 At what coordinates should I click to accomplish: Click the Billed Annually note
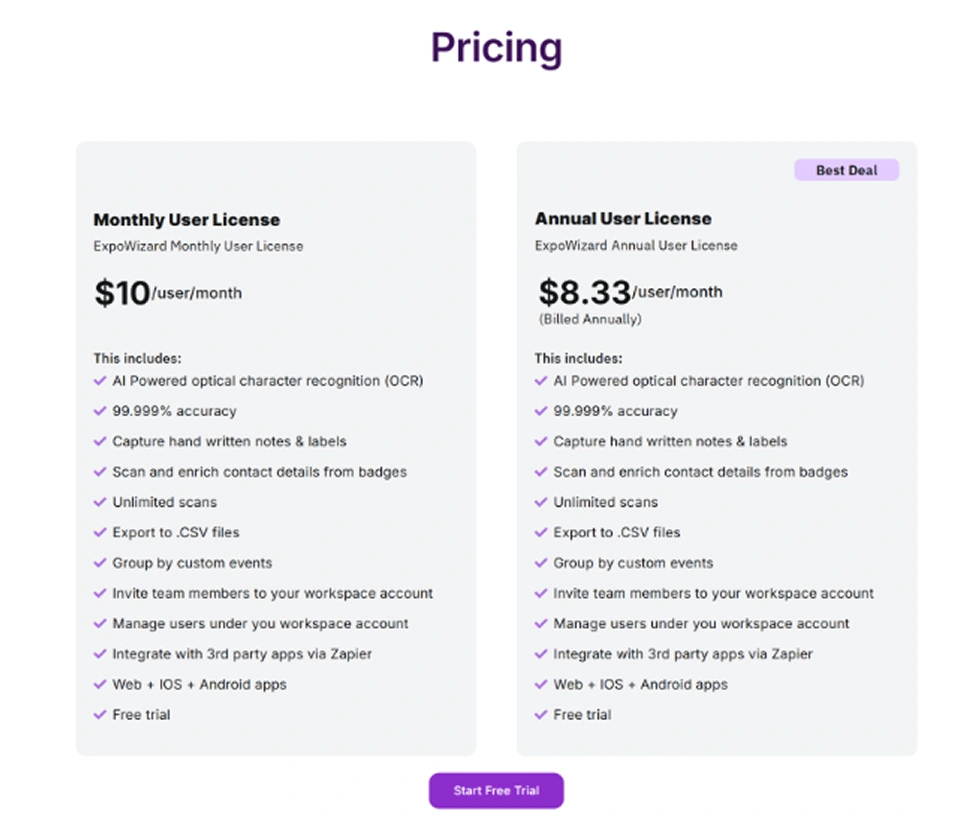590,319
